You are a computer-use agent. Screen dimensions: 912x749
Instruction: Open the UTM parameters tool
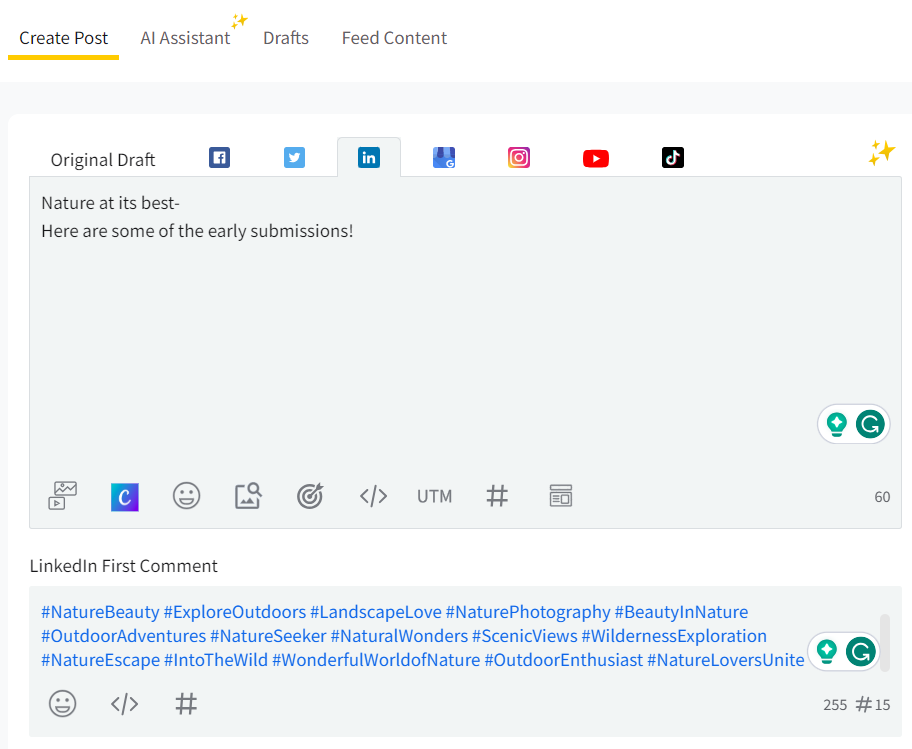point(434,496)
